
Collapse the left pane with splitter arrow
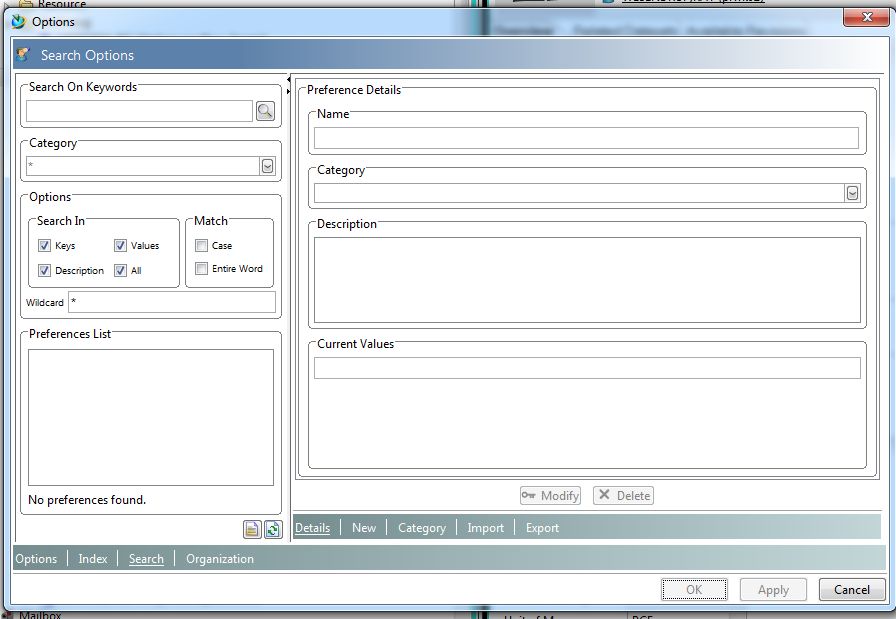coord(289,79)
